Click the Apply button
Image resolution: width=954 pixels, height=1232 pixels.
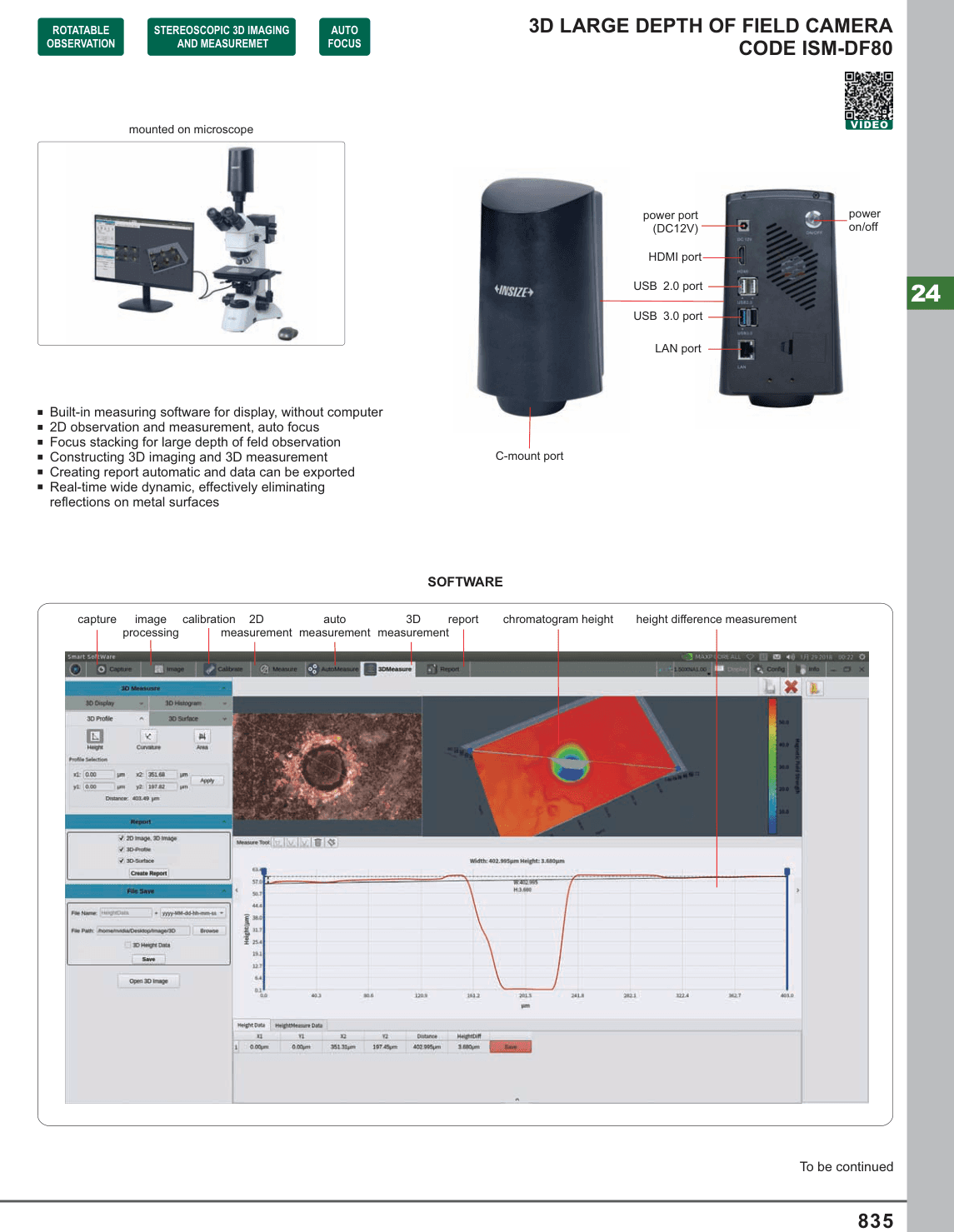[207, 781]
